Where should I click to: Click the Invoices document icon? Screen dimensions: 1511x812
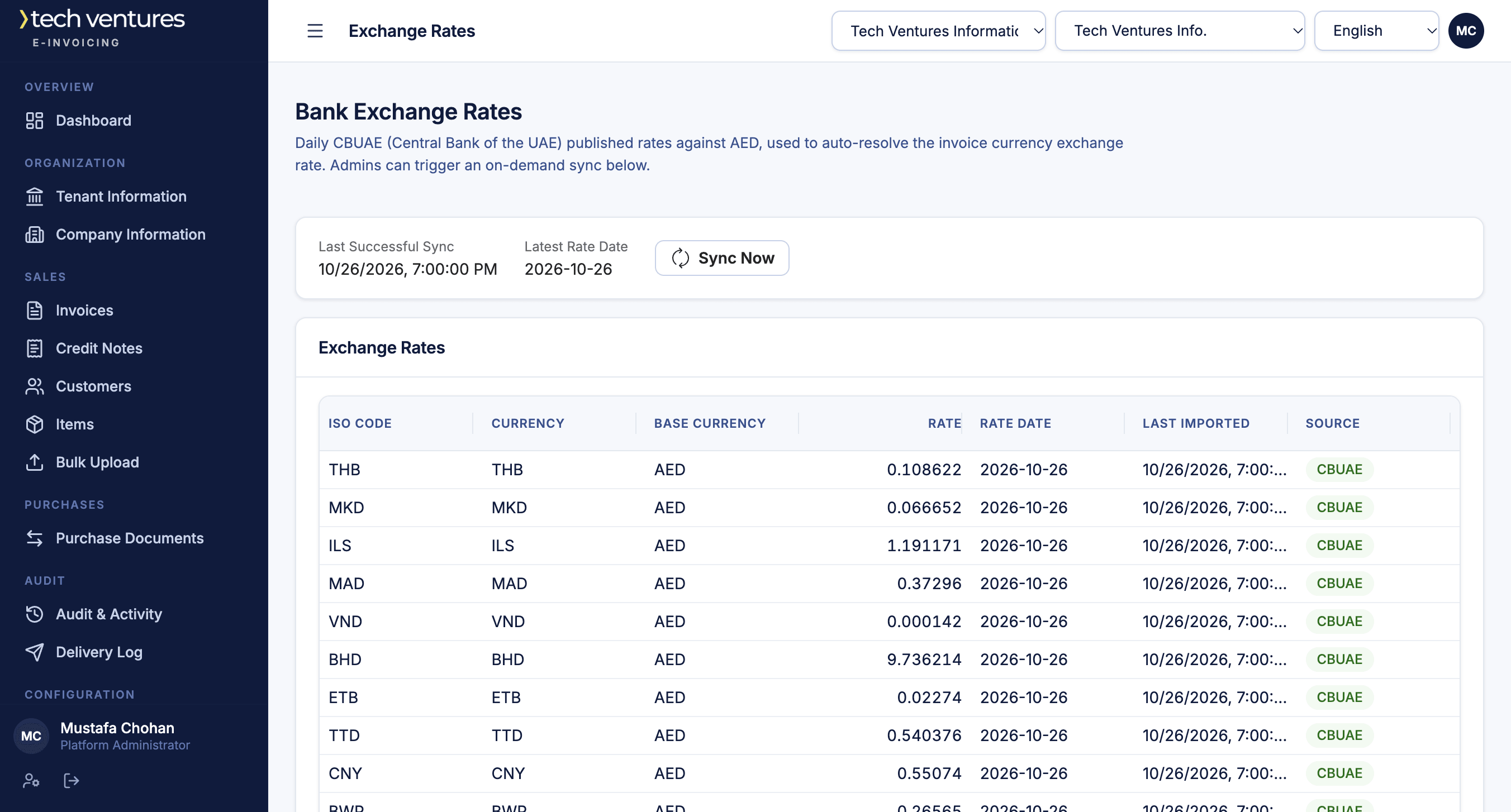pyautogui.click(x=35, y=310)
